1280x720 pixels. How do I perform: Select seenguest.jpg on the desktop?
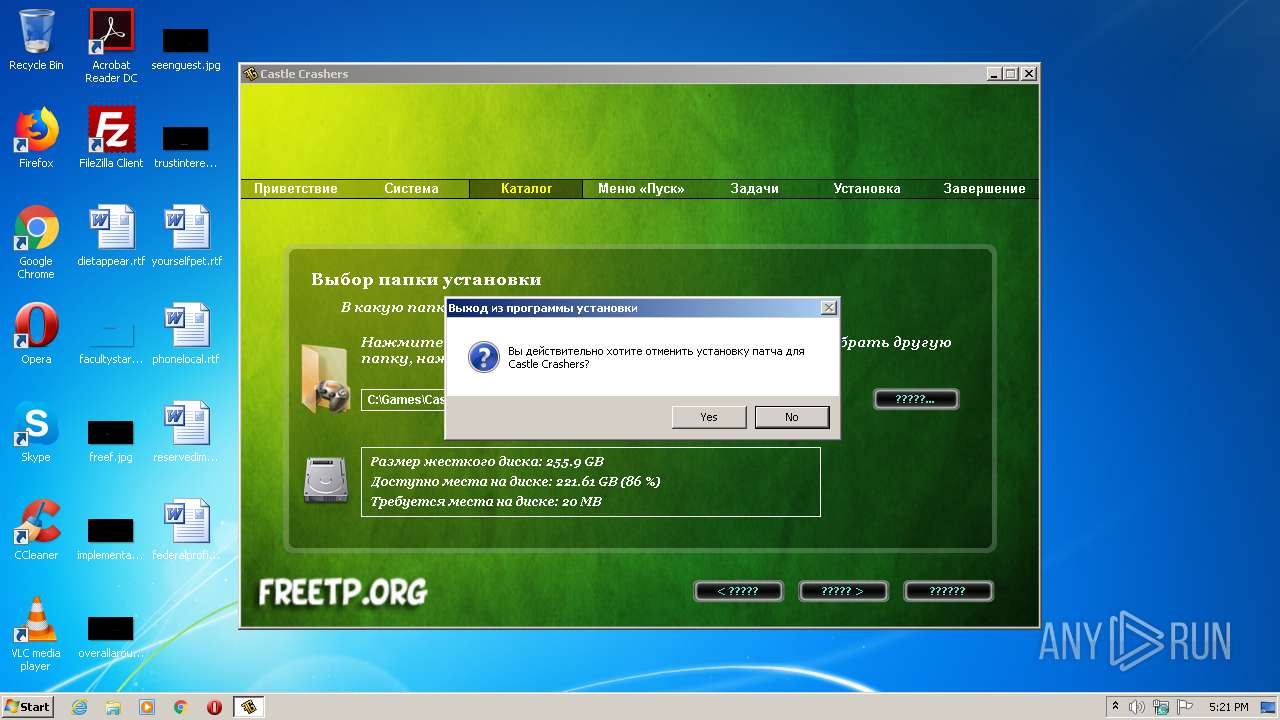(x=186, y=48)
